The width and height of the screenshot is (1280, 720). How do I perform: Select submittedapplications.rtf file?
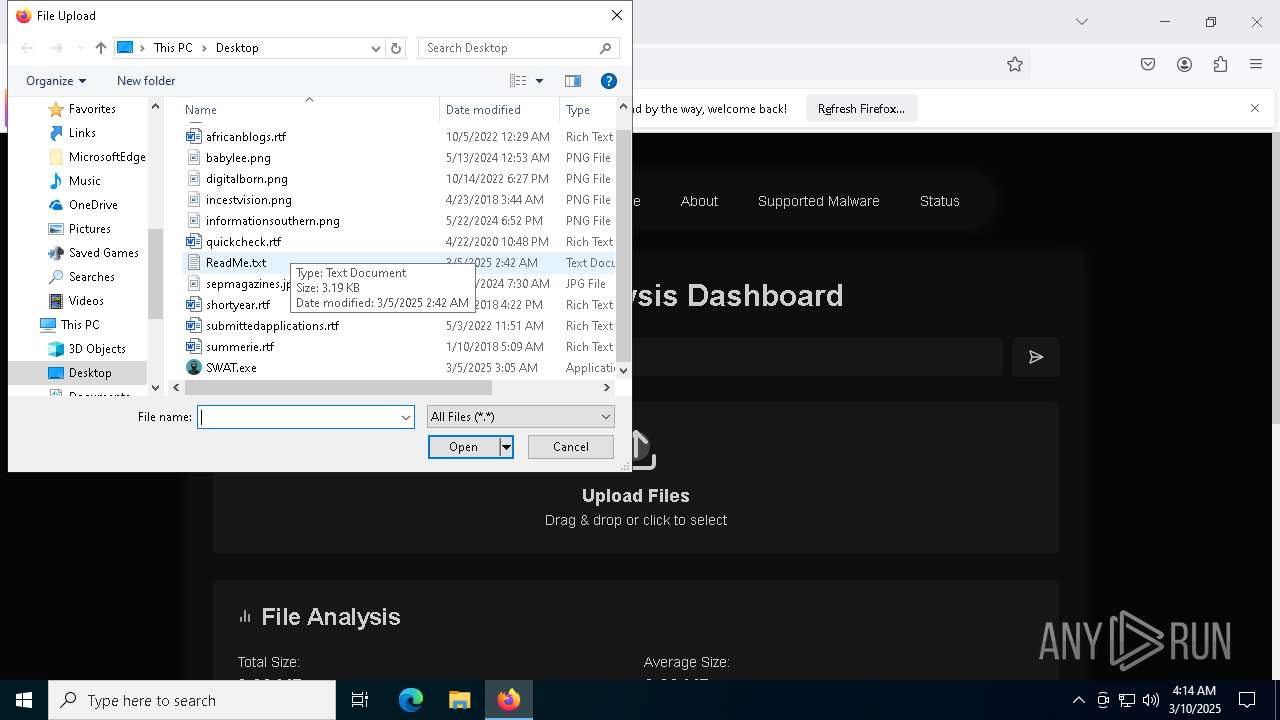pyautogui.click(x=272, y=326)
